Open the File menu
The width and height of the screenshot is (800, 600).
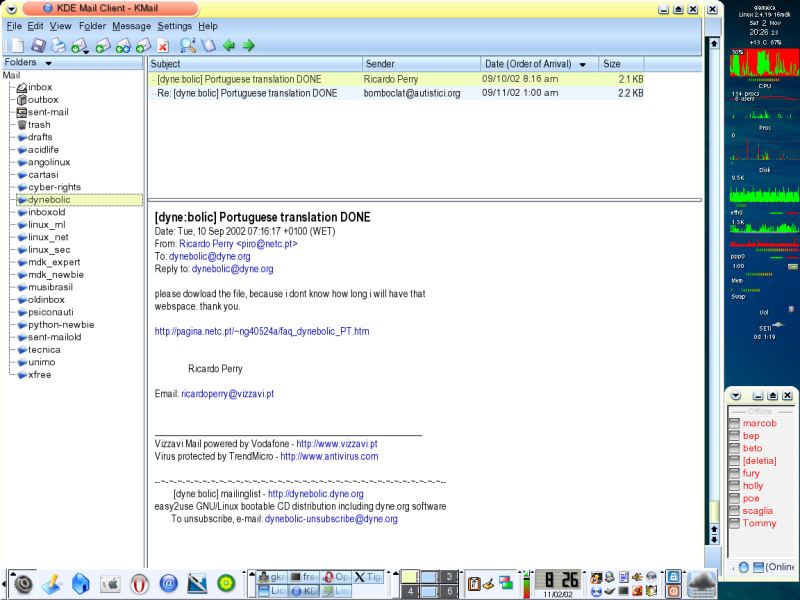14,26
